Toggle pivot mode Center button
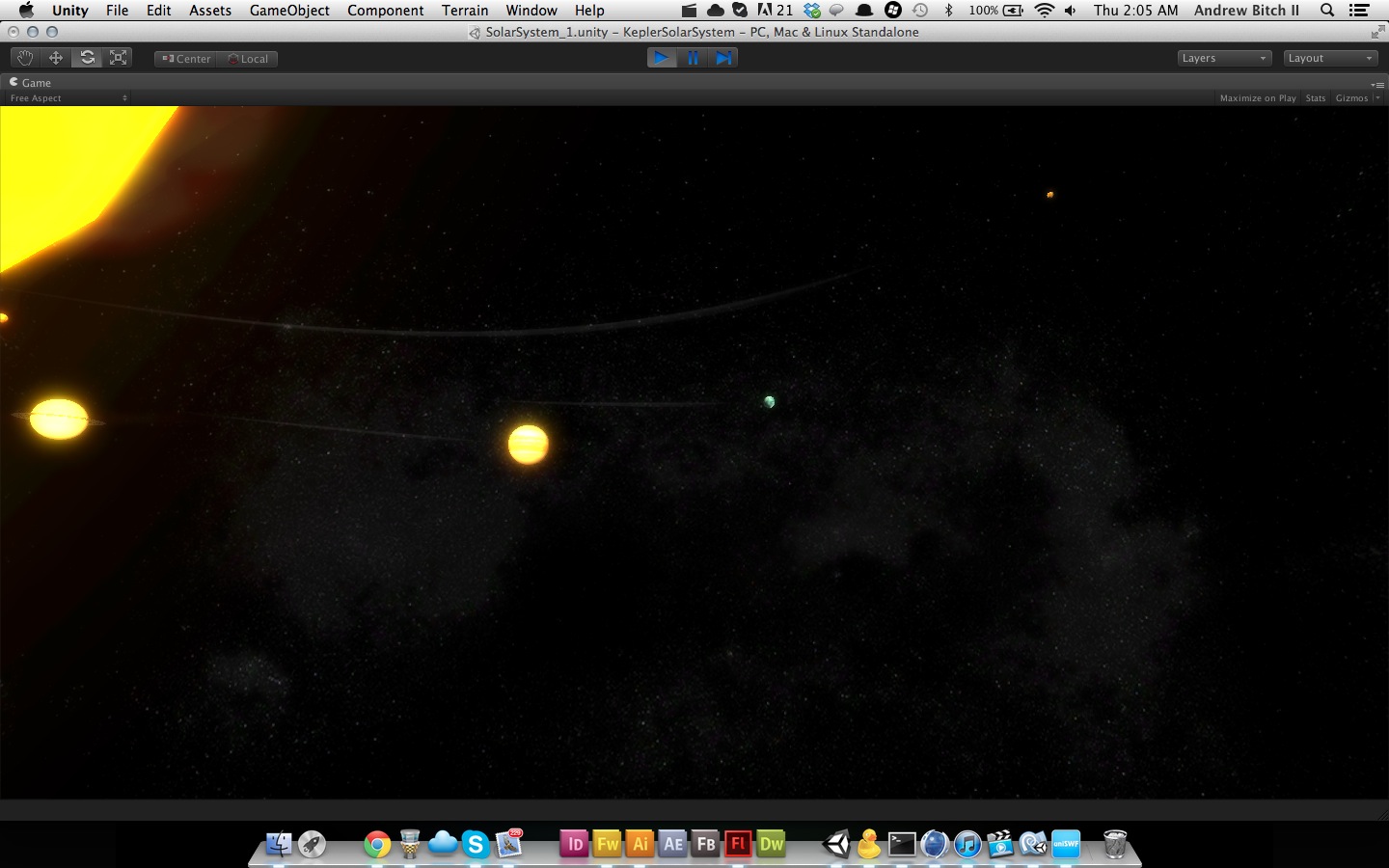The width and height of the screenshot is (1389, 868). click(x=186, y=59)
